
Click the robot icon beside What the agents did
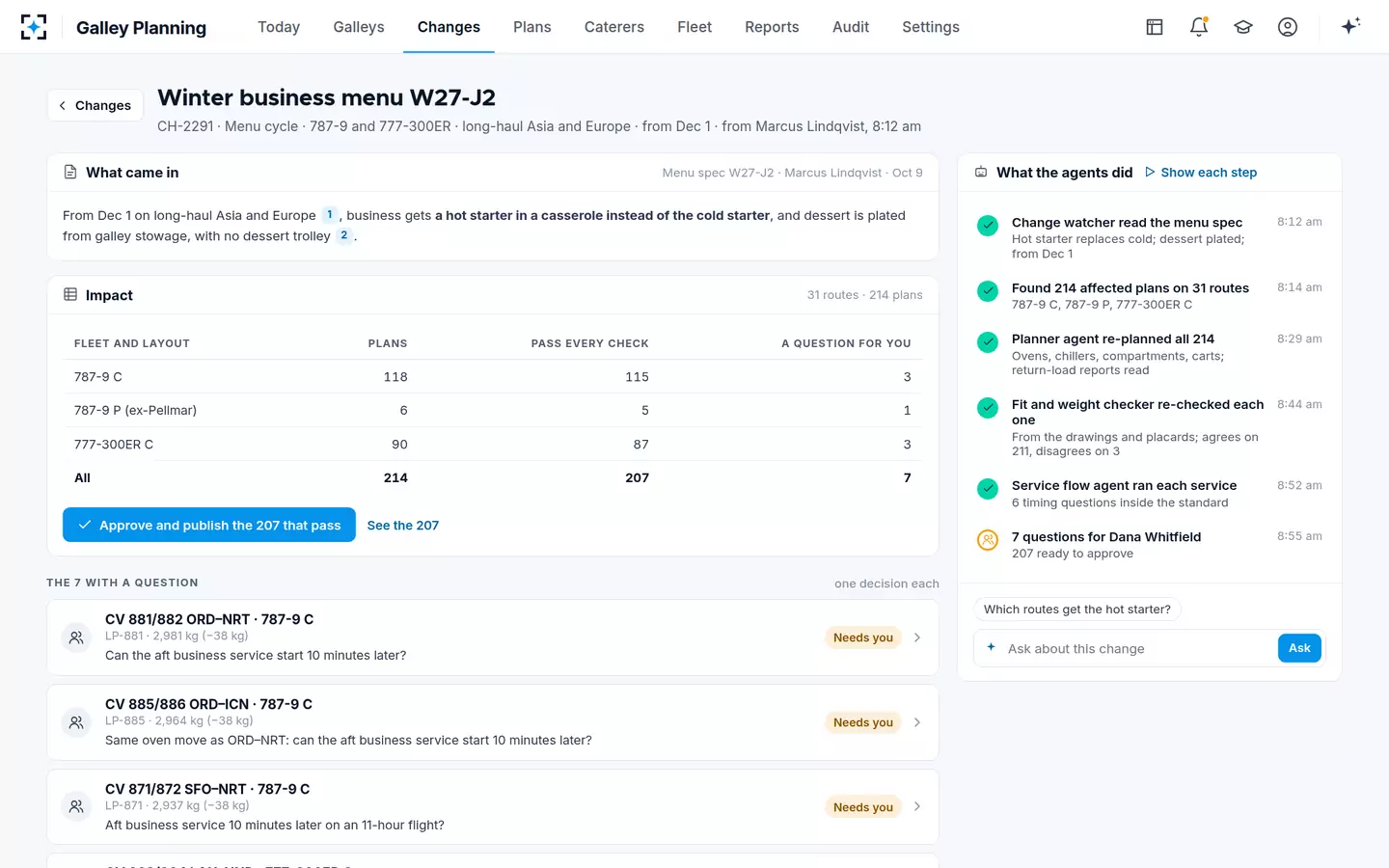pos(981,172)
